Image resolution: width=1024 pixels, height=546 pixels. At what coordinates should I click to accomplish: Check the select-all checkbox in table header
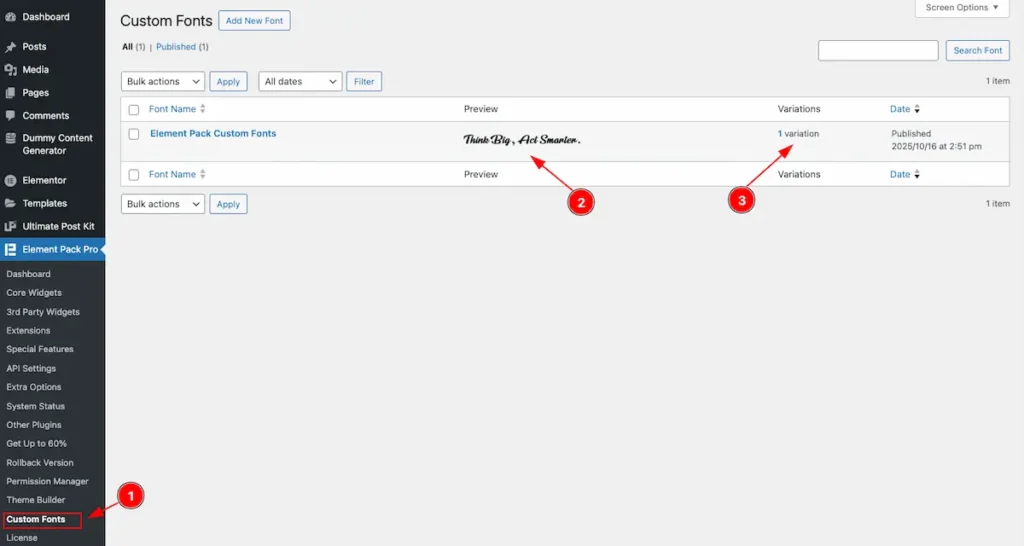134,109
